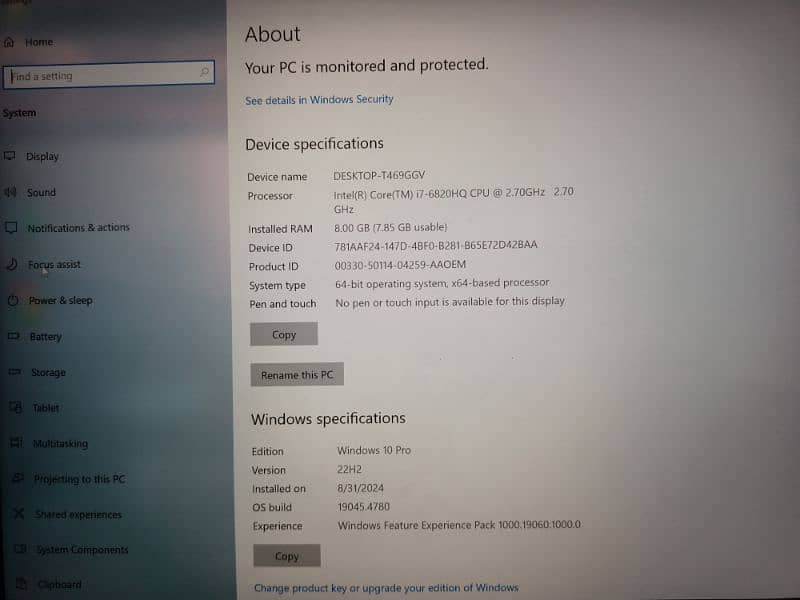Click the Storage drive icon
Viewport: 800px width, 600px height.
pos(13,372)
